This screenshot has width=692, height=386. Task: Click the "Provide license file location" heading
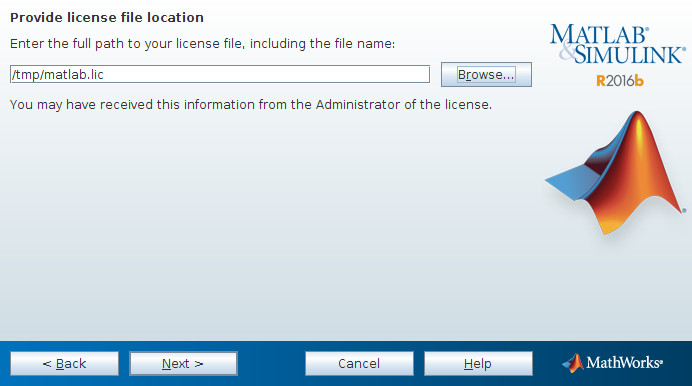click(x=107, y=18)
